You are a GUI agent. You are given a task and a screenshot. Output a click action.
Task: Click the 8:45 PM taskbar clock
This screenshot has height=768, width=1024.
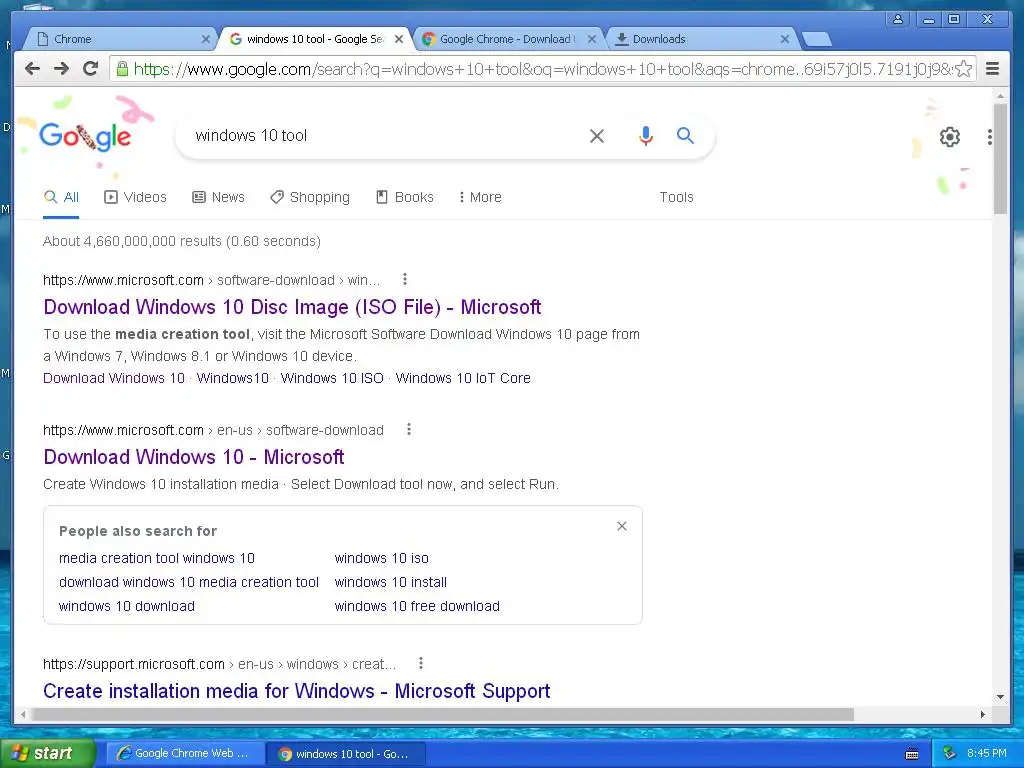click(987, 754)
